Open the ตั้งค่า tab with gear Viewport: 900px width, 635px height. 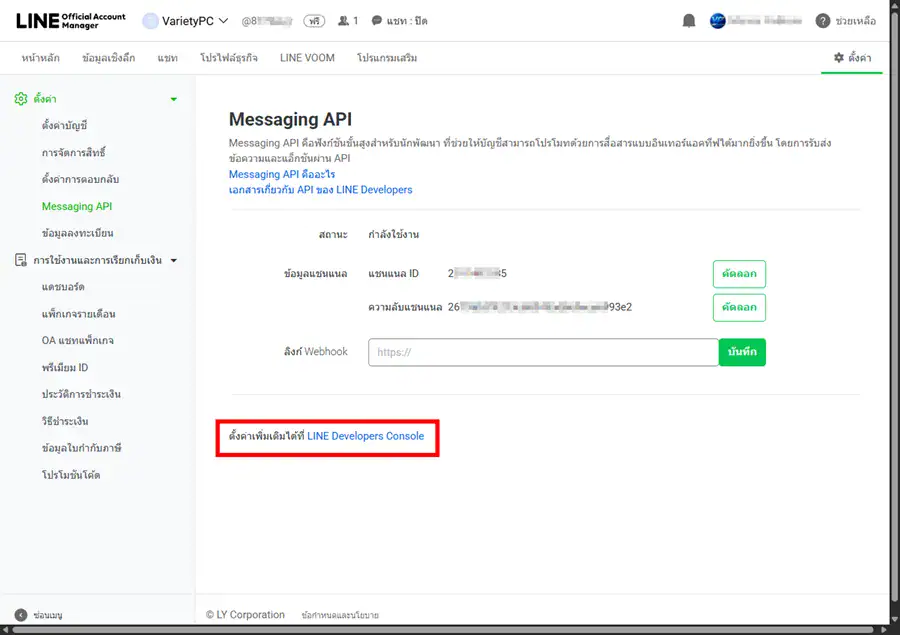click(x=852, y=57)
